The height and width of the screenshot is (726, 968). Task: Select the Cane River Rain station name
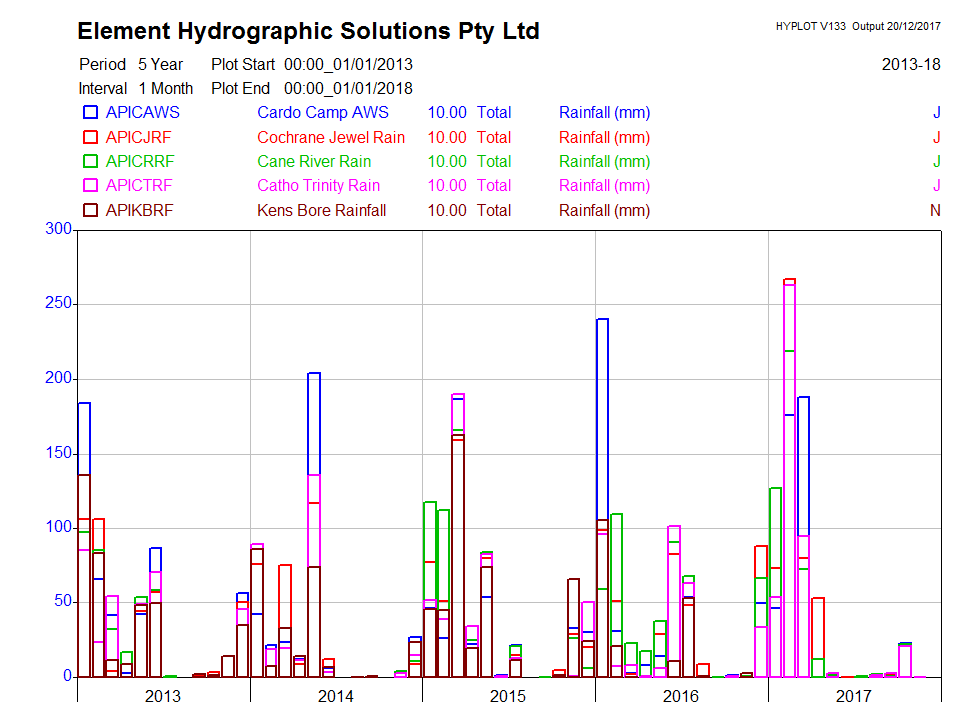pos(313,161)
